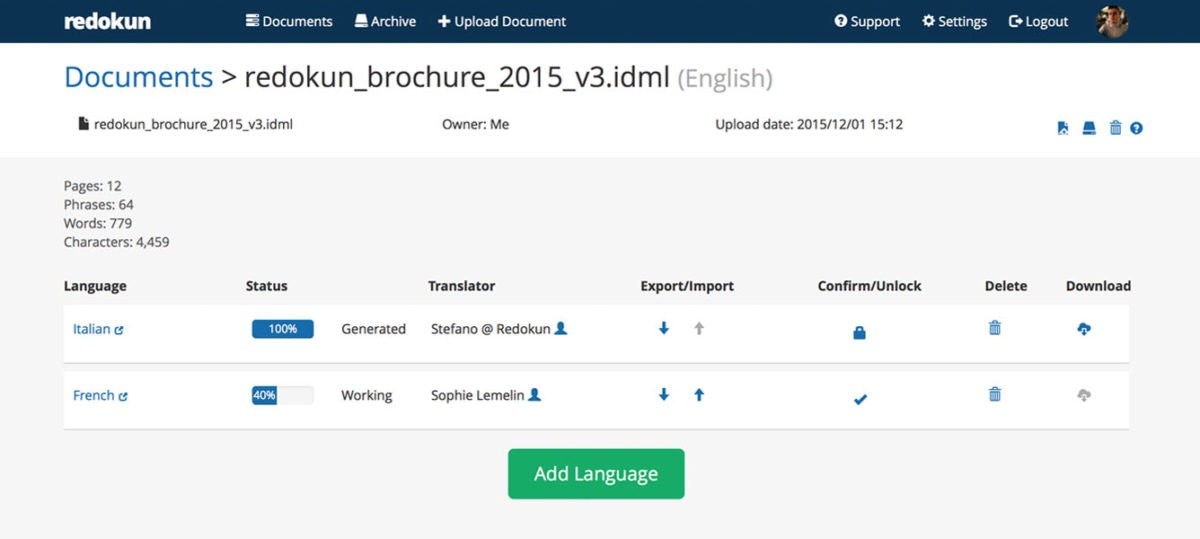Open translator profile icon for Sophie Lemelin
This screenshot has height=539, width=1200.
click(x=535, y=395)
